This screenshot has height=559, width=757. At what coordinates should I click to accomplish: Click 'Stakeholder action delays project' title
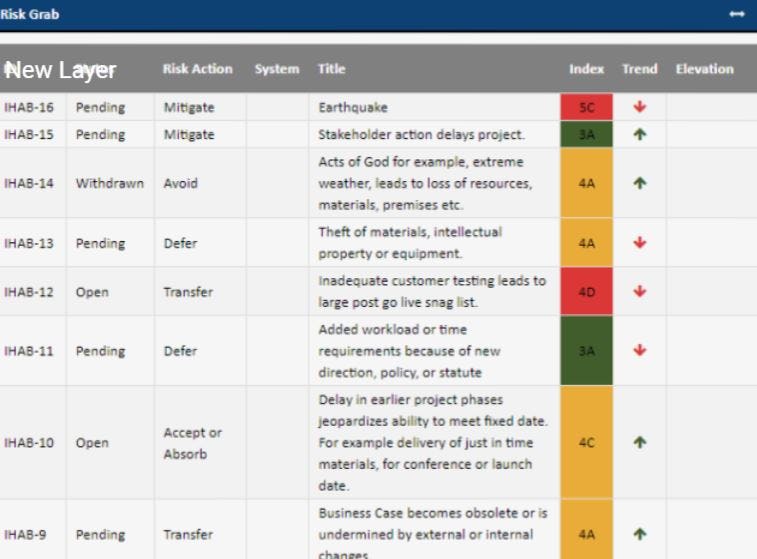(421, 135)
